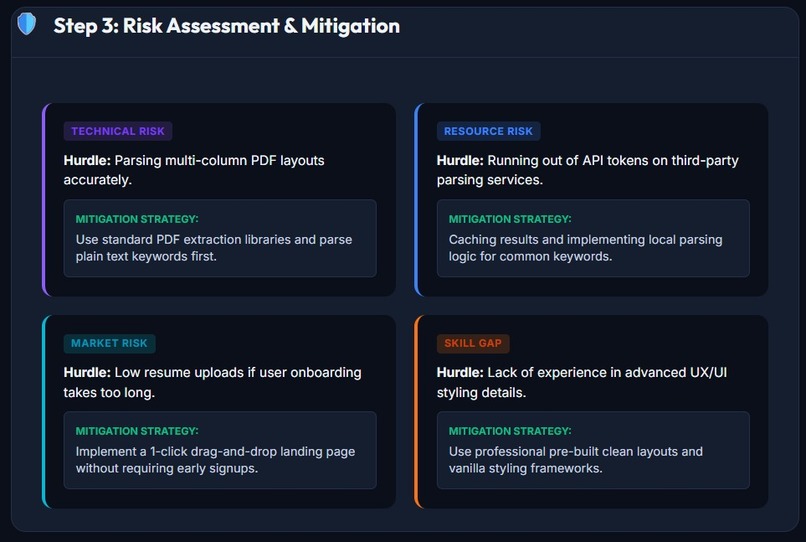
Task: Click the Step 3: Risk Assessment & Mitigation heading
Action: 227,26
